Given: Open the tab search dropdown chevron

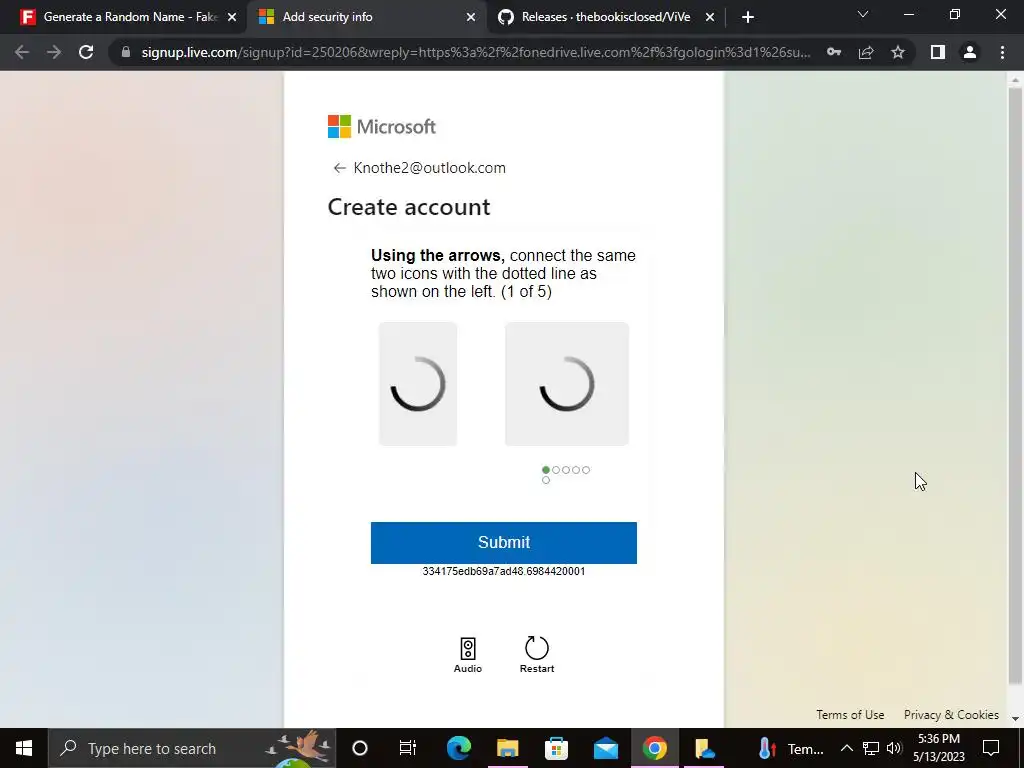Looking at the screenshot, I should [863, 14].
